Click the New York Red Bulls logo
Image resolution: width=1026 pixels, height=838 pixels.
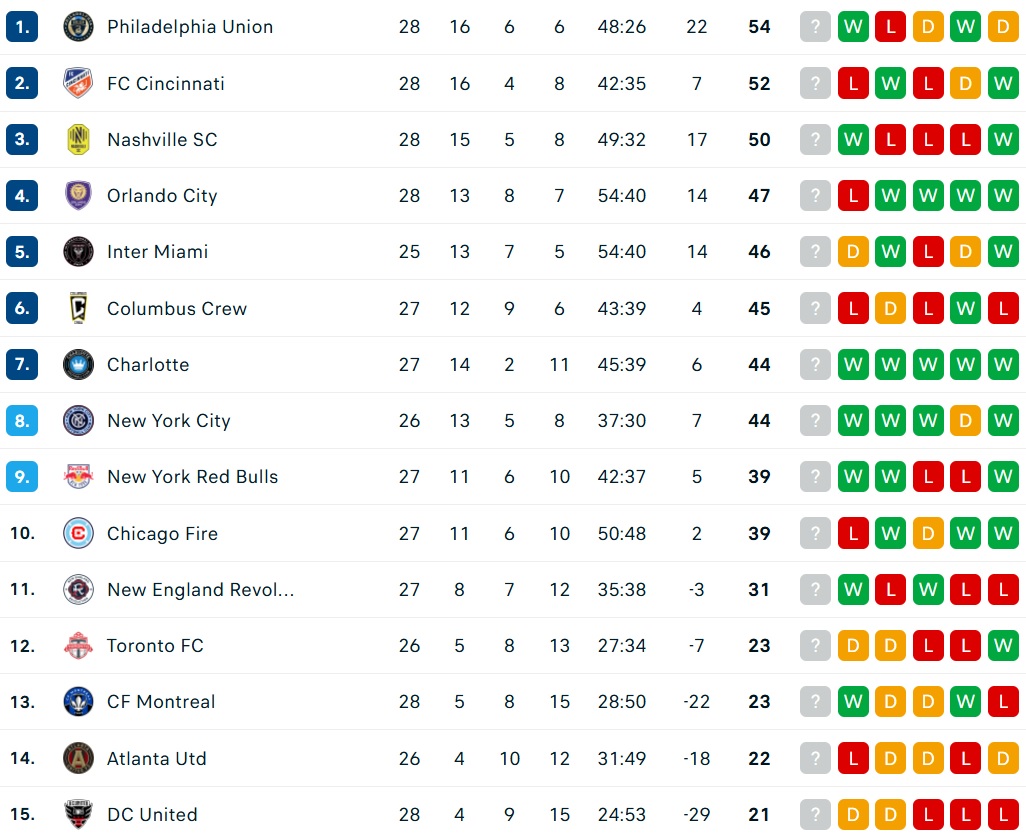(x=78, y=476)
